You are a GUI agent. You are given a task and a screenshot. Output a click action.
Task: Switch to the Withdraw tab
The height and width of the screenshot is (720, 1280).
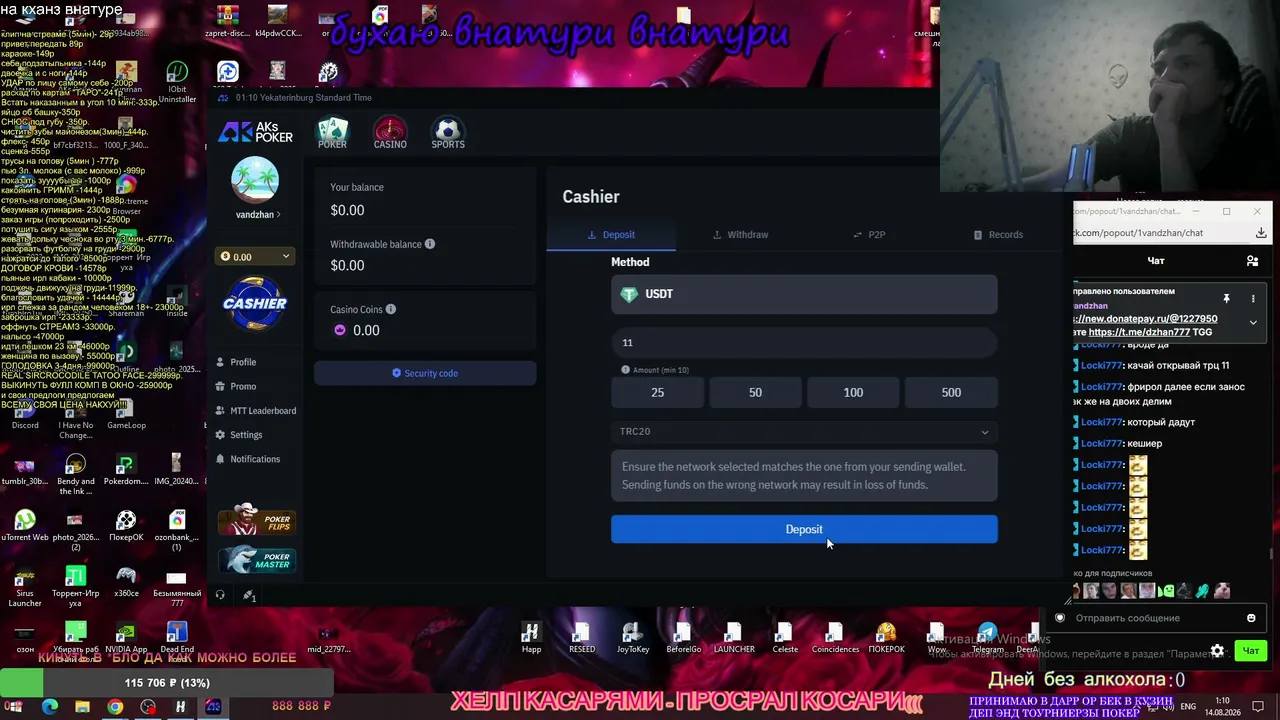click(740, 235)
